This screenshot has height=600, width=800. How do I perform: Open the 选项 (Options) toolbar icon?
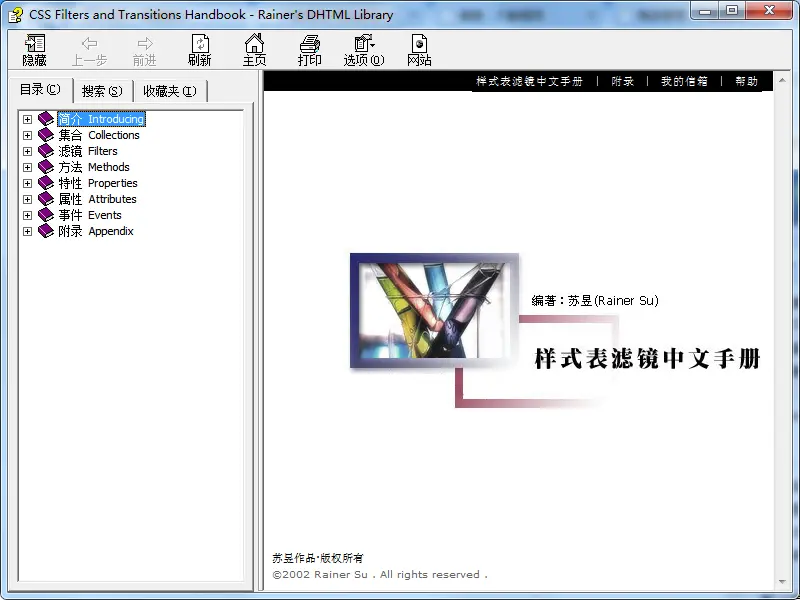pos(363,49)
